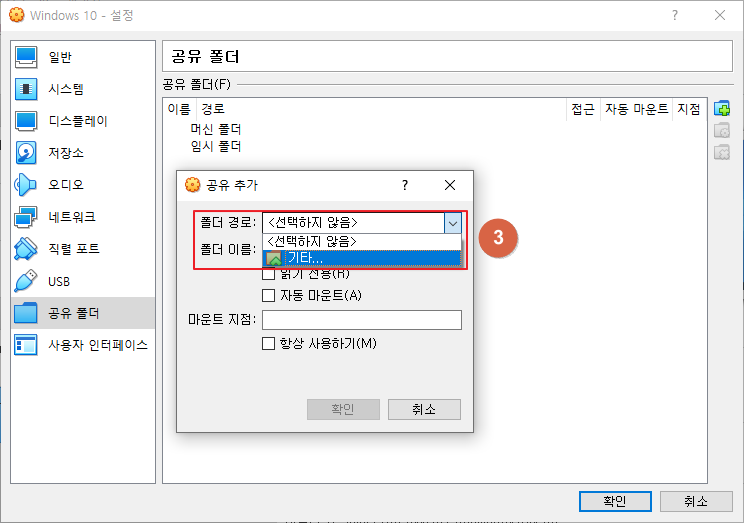
Task: Click the 자동 마운트 column header
Action: coord(636,109)
